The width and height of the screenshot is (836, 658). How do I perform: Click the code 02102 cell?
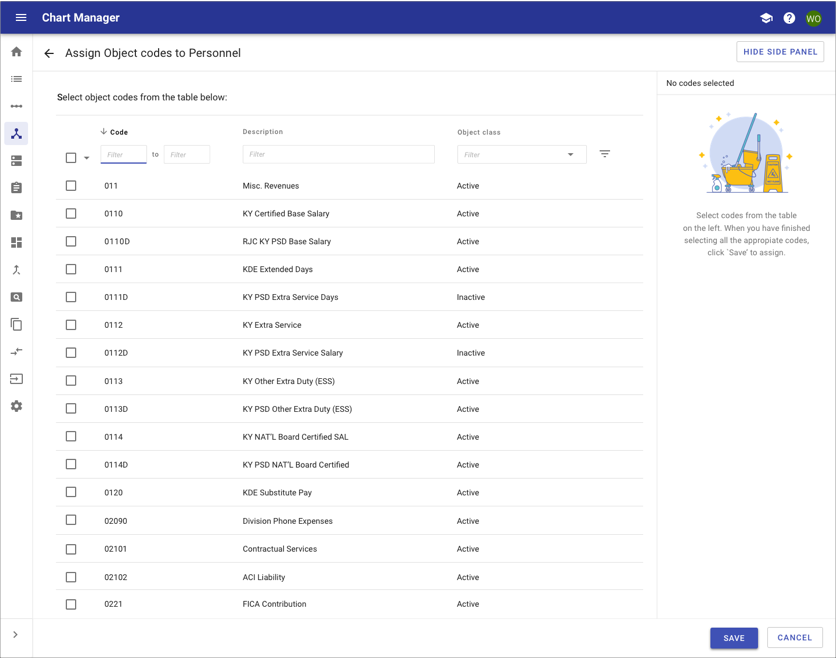pyautogui.click(x=116, y=577)
